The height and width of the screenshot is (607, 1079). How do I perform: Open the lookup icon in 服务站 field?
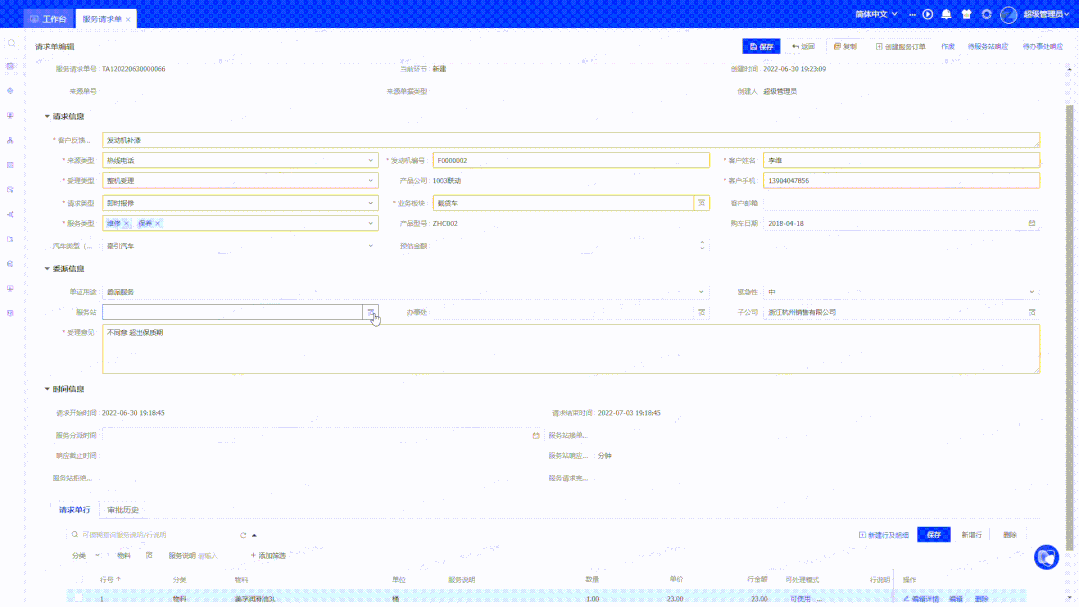[371, 313]
